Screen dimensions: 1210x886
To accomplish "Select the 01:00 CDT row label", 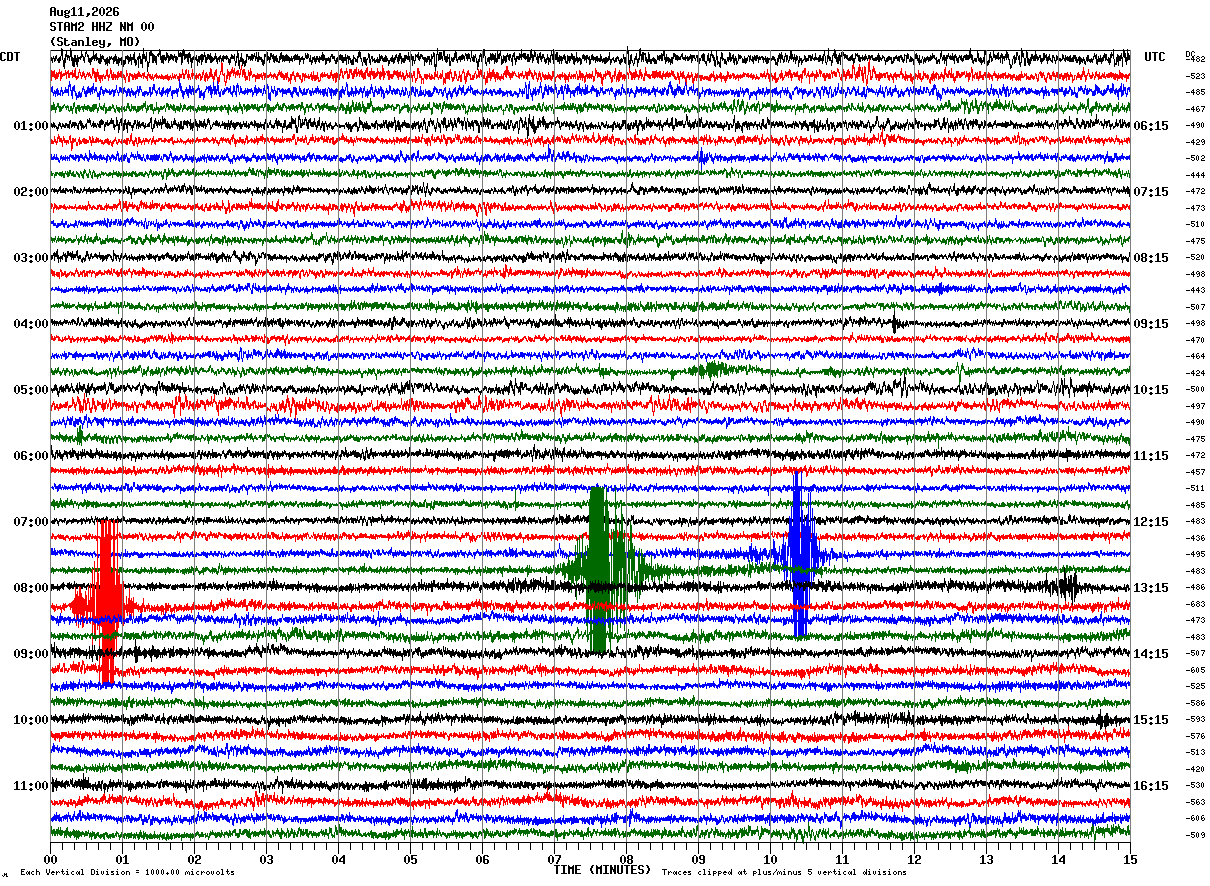I will click(x=31, y=126).
